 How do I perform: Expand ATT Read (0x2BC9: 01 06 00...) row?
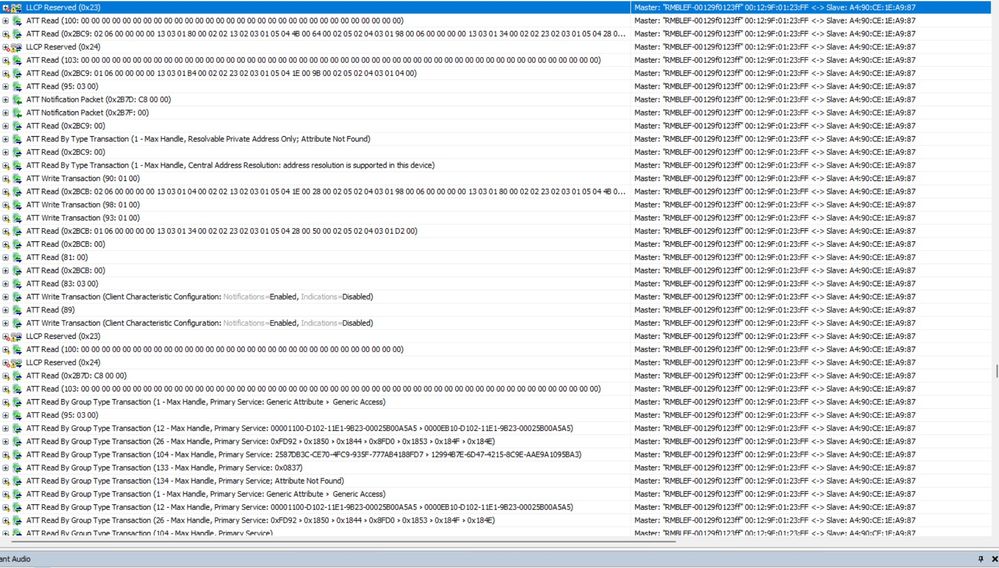(x=6, y=73)
